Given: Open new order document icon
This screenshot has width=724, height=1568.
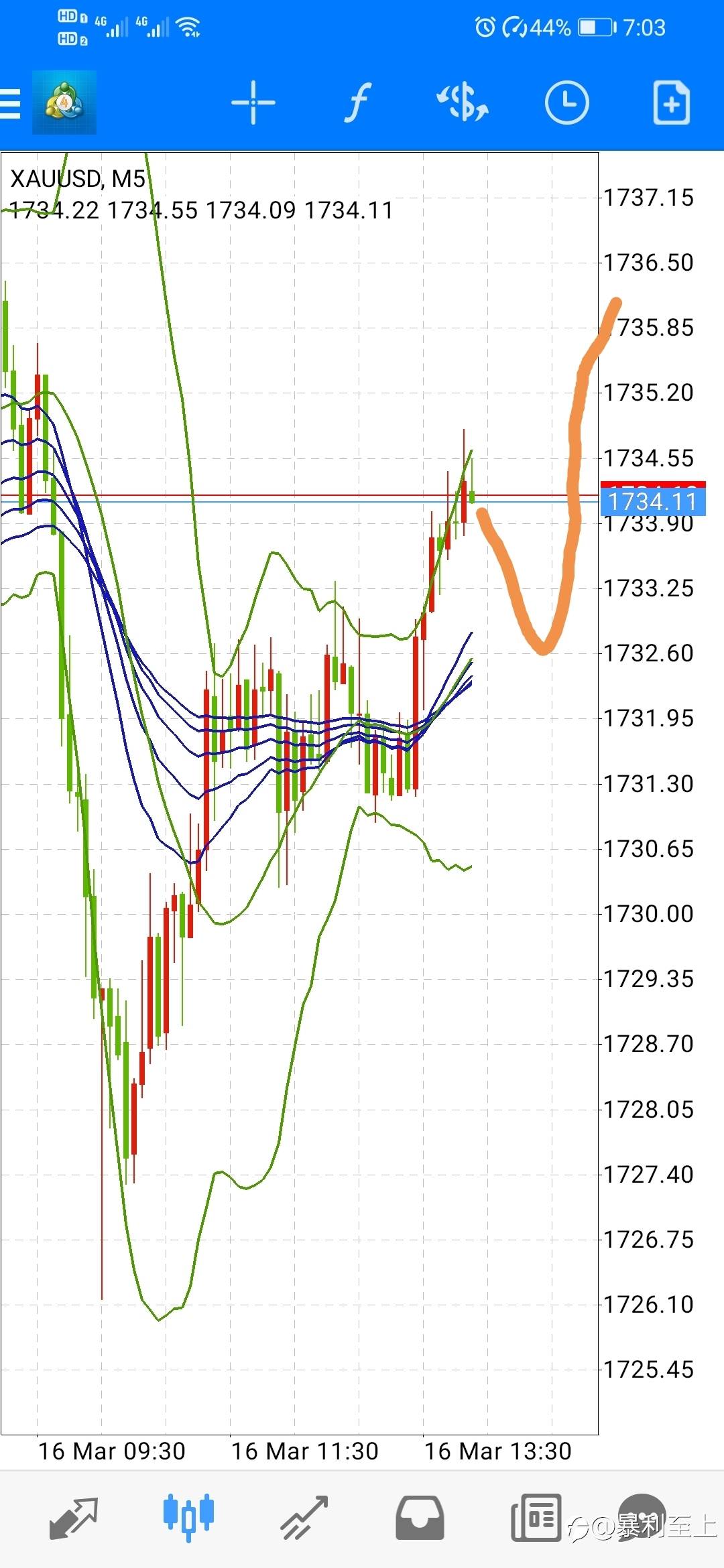Looking at the screenshot, I should (672, 103).
